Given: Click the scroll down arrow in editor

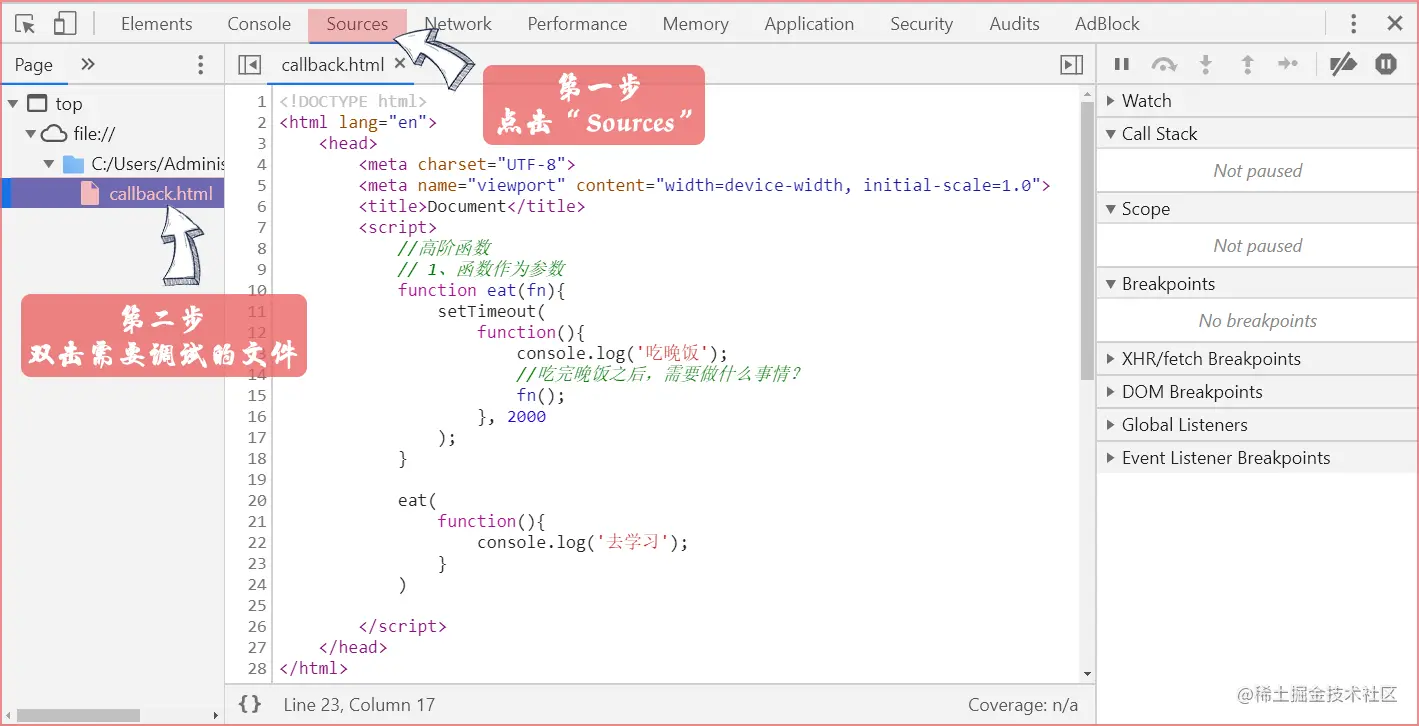Looking at the screenshot, I should (x=1088, y=675).
